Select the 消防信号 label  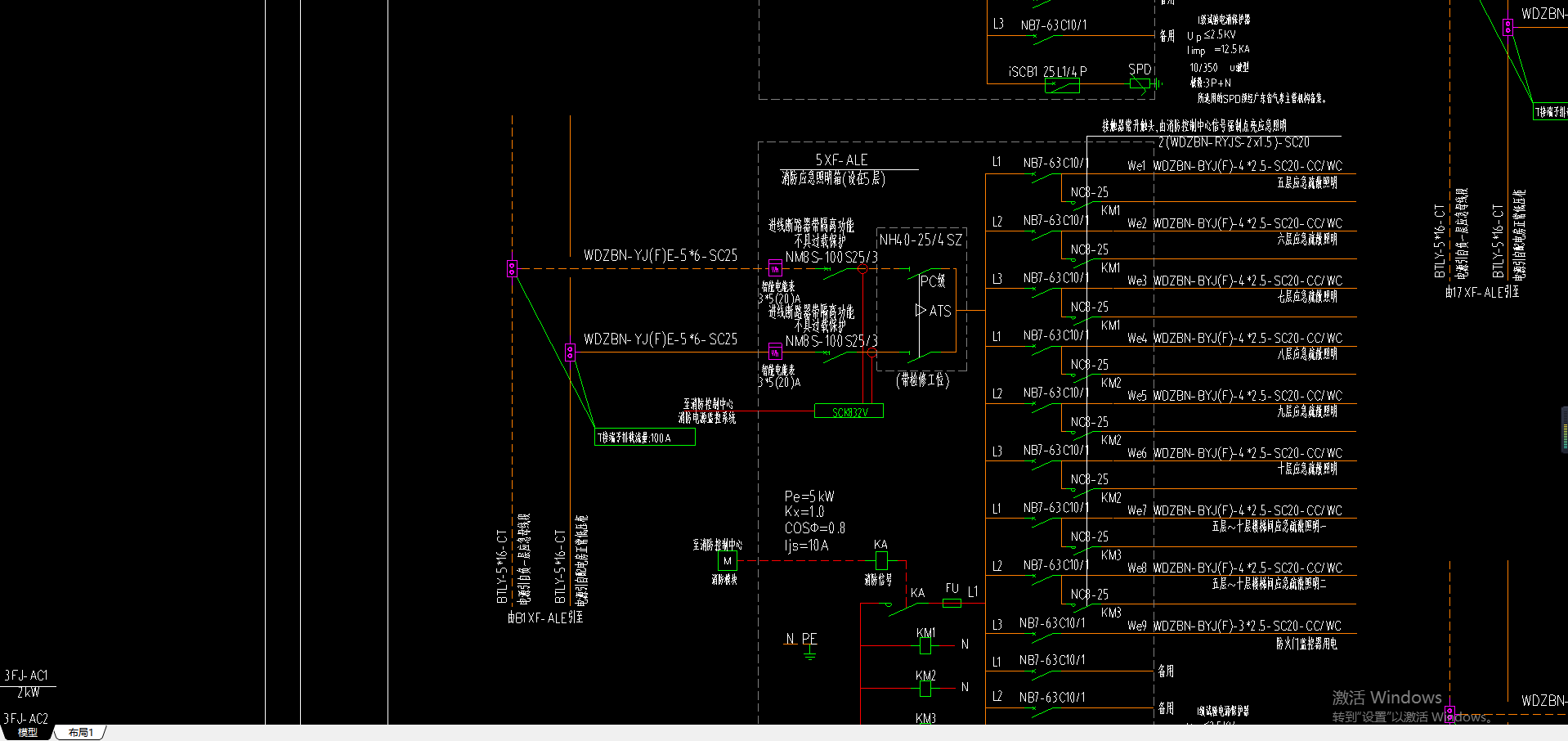[879, 580]
